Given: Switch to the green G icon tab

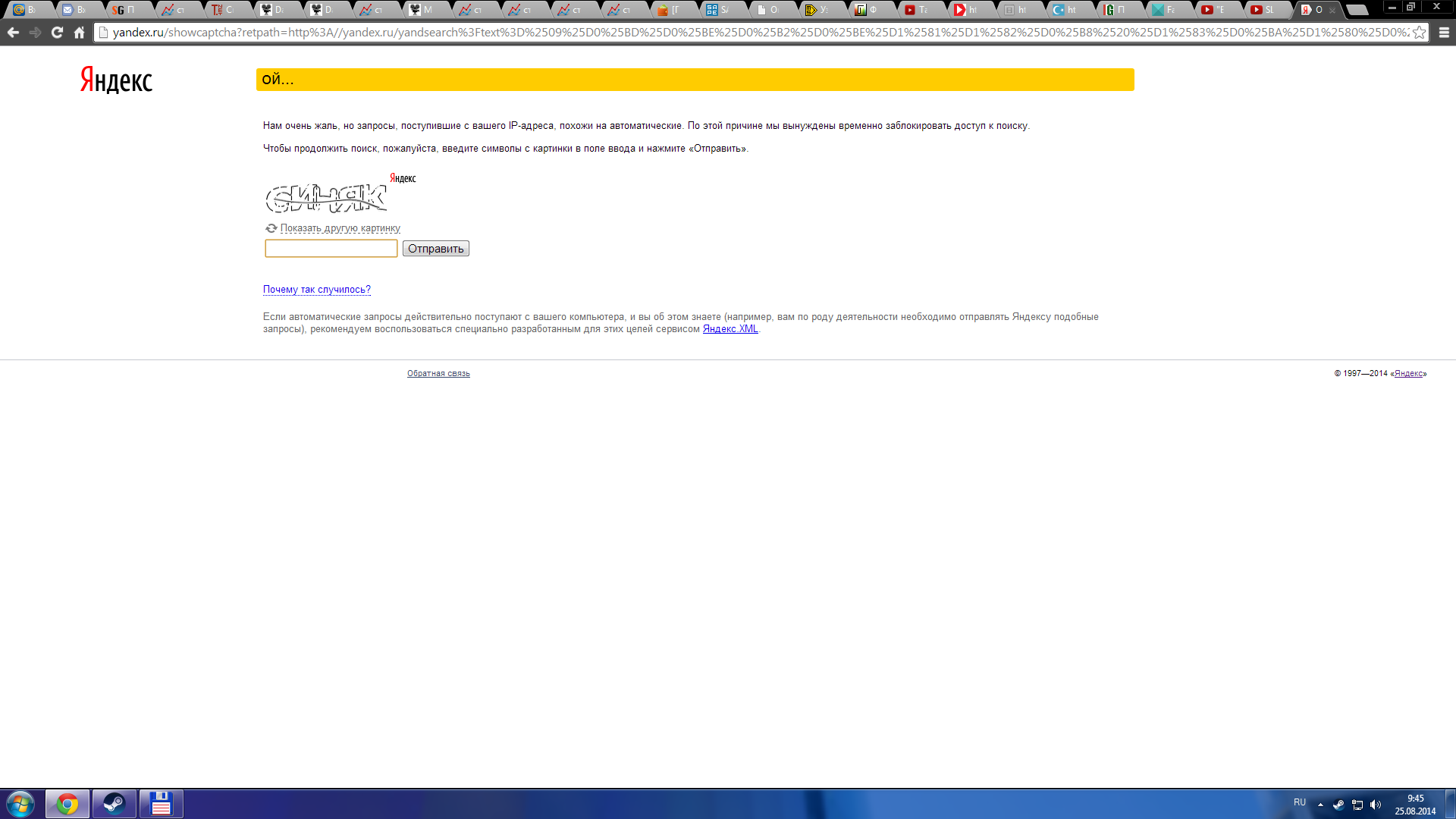Looking at the screenshot, I should point(1116,10).
